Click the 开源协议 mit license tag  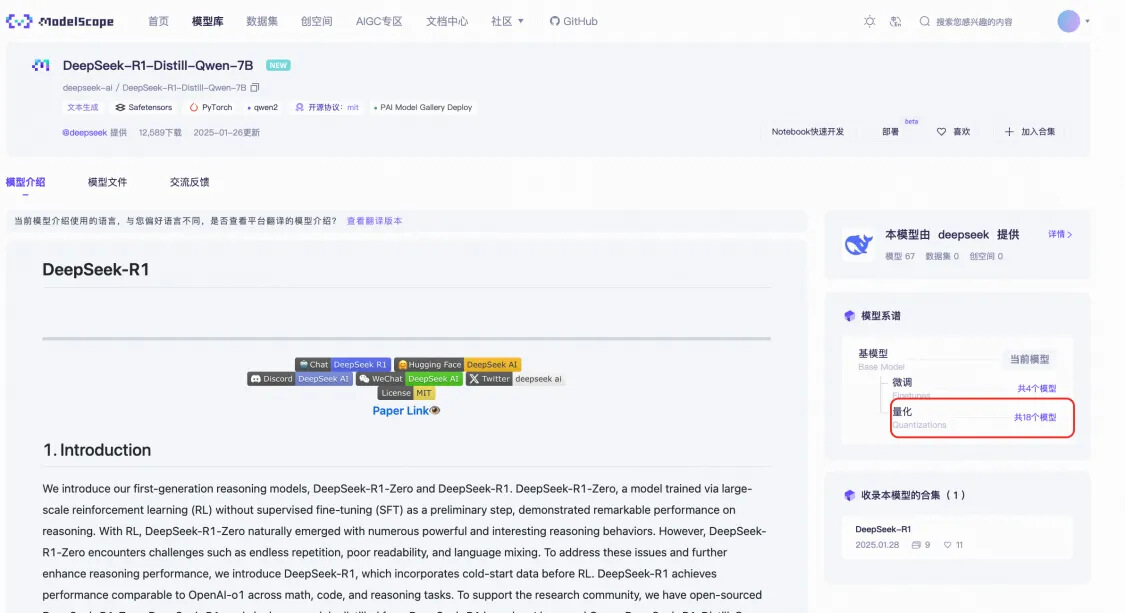point(326,108)
